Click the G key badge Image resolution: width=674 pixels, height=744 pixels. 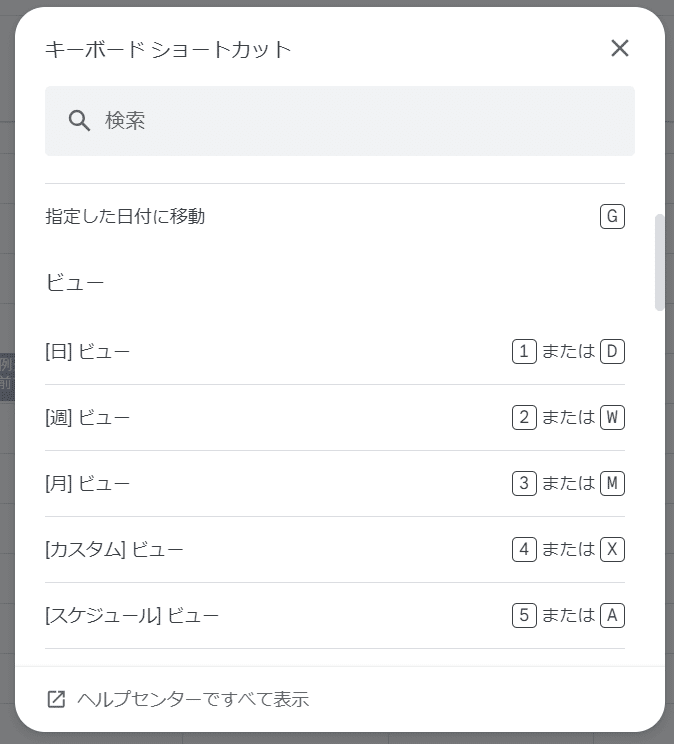click(612, 216)
